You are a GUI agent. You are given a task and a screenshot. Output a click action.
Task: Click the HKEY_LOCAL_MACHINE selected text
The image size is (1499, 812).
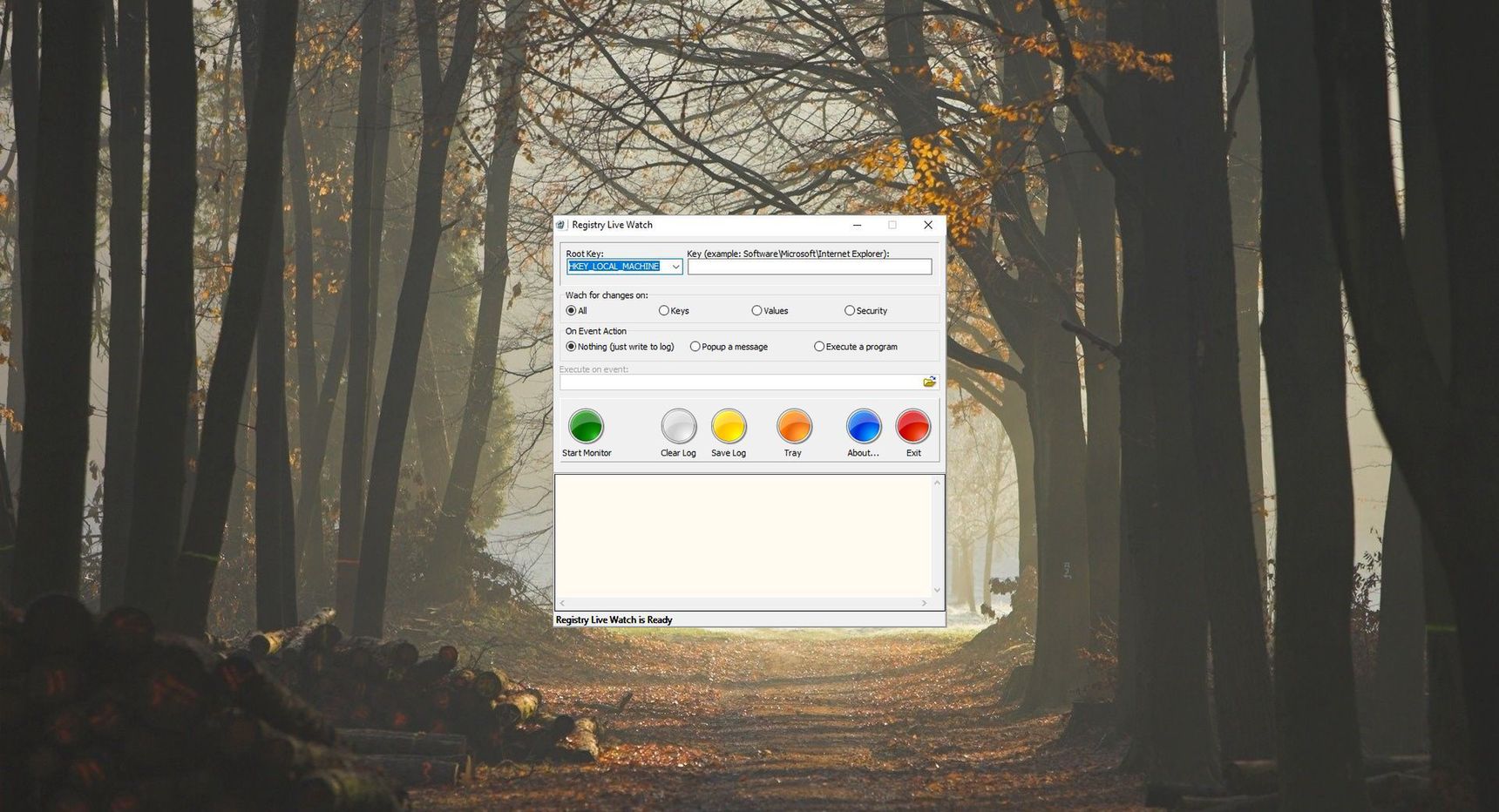(x=614, y=267)
